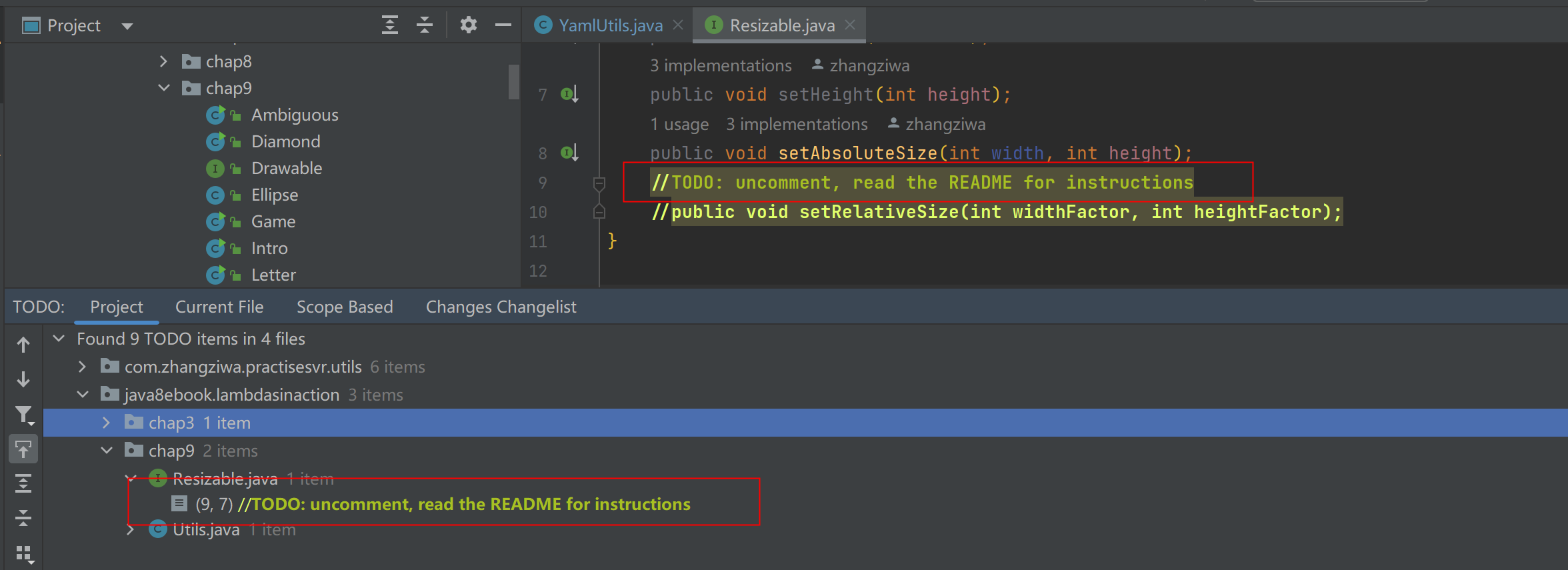Click the Ellipse class icon
The width and height of the screenshot is (1568, 570).
pos(215,195)
